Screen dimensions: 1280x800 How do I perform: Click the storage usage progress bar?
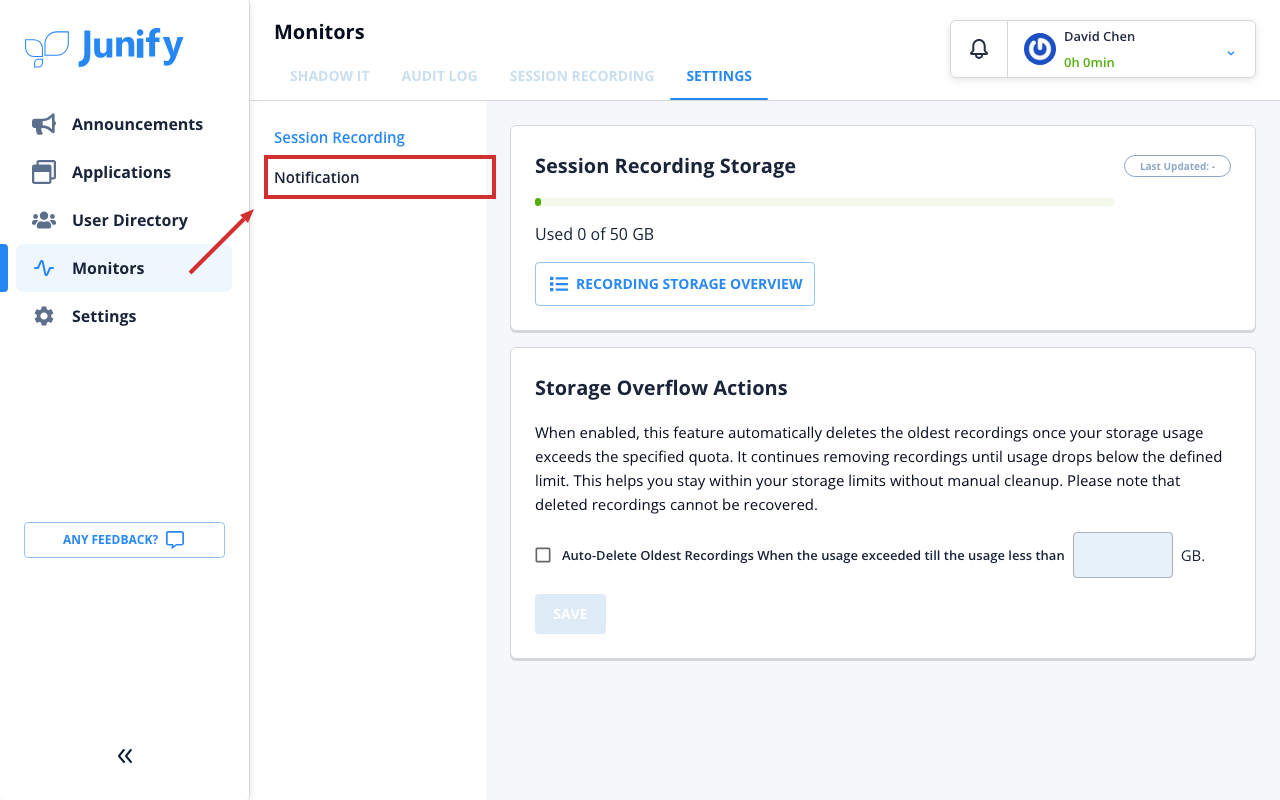(825, 202)
